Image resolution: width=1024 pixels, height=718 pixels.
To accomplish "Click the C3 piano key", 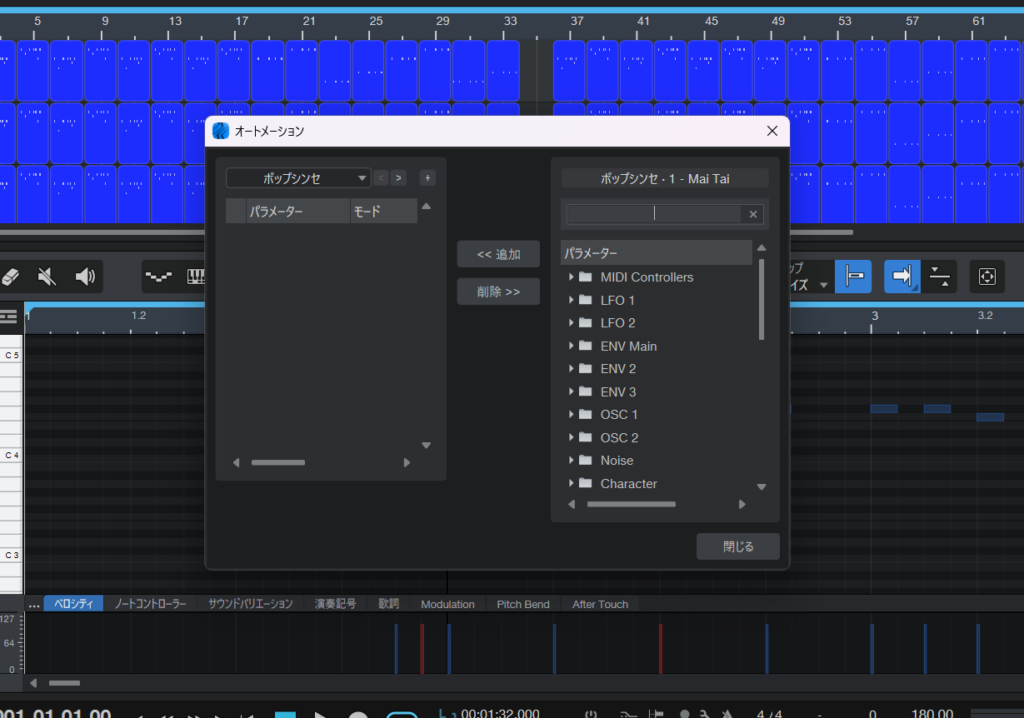I will 12,555.
